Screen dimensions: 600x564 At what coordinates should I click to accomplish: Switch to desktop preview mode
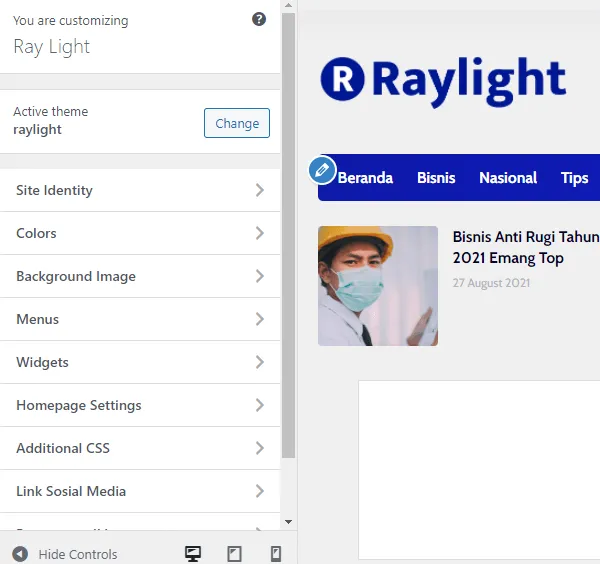tap(193, 554)
